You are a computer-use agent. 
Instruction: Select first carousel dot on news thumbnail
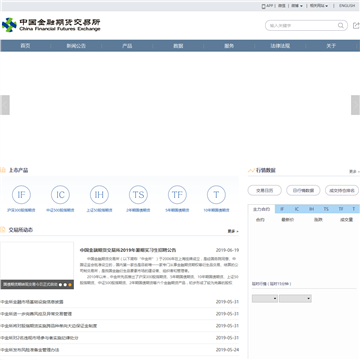coord(60,285)
